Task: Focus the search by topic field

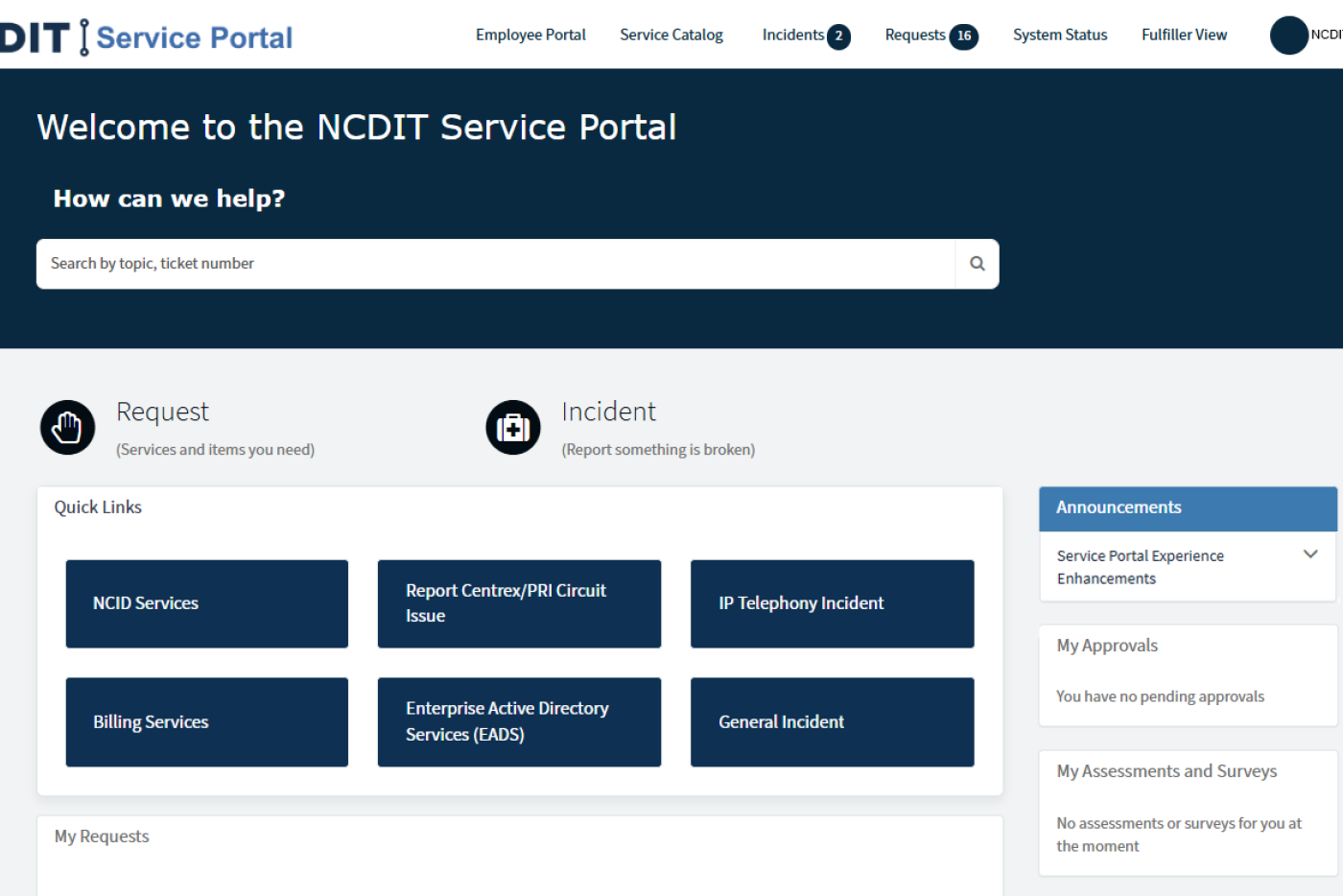Action: (x=496, y=264)
